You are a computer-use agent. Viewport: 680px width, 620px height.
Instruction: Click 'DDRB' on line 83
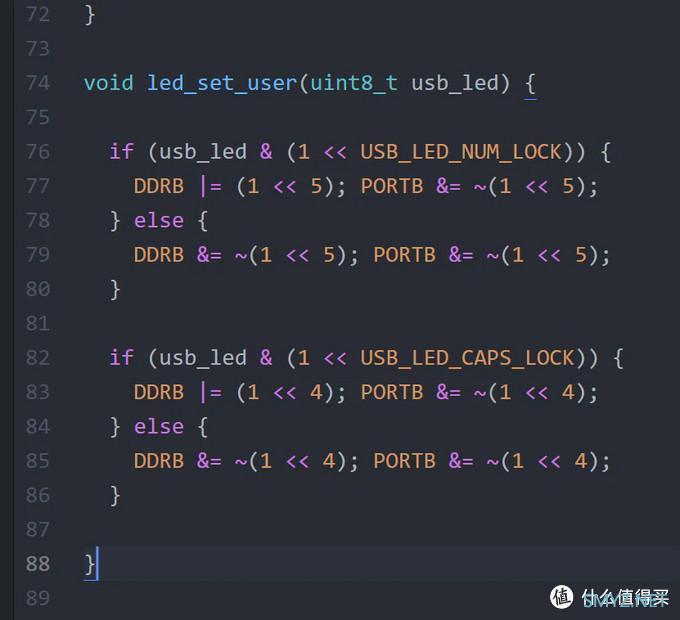click(x=159, y=392)
